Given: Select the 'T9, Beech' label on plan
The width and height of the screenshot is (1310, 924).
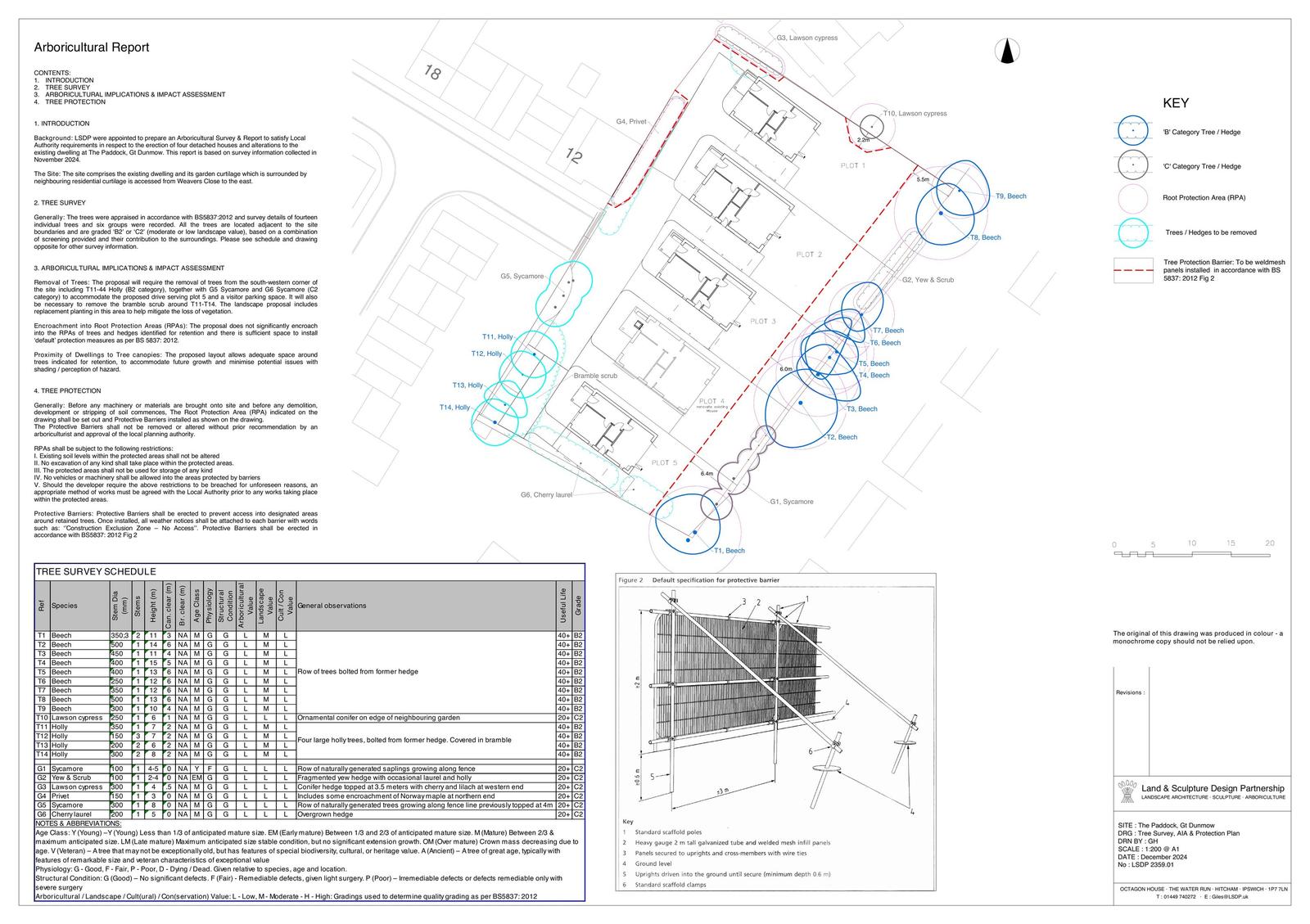Looking at the screenshot, I should click(1010, 196).
